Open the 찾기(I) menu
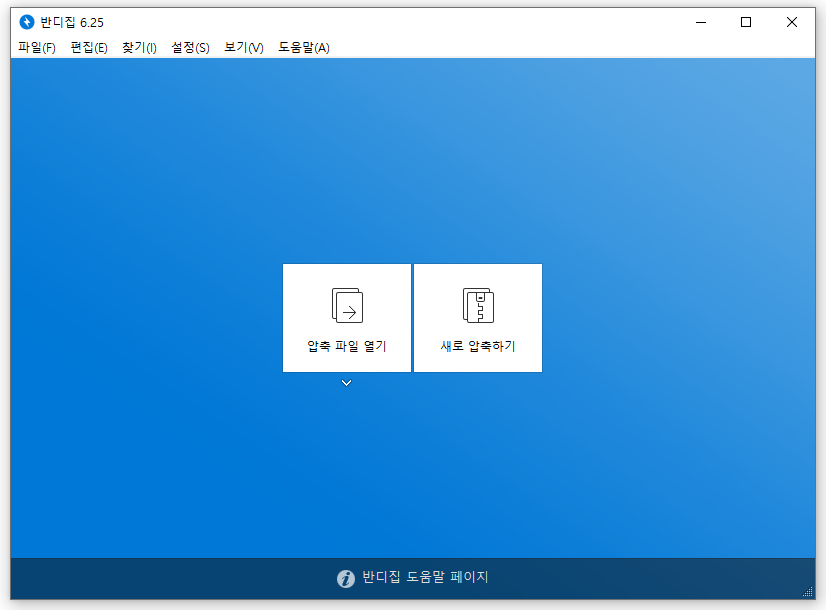This screenshot has height=610, width=826. [x=140, y=48]
